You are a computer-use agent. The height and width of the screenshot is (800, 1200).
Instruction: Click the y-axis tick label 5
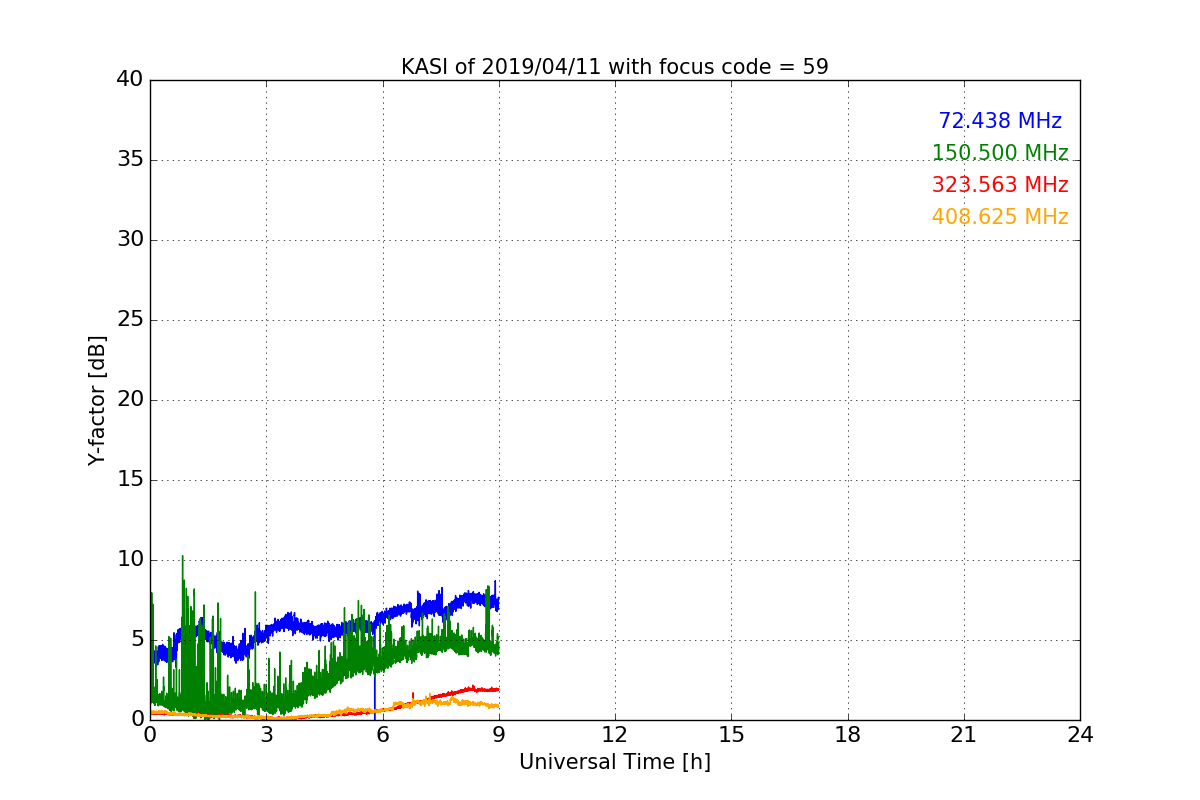click(x=137, y=640)
